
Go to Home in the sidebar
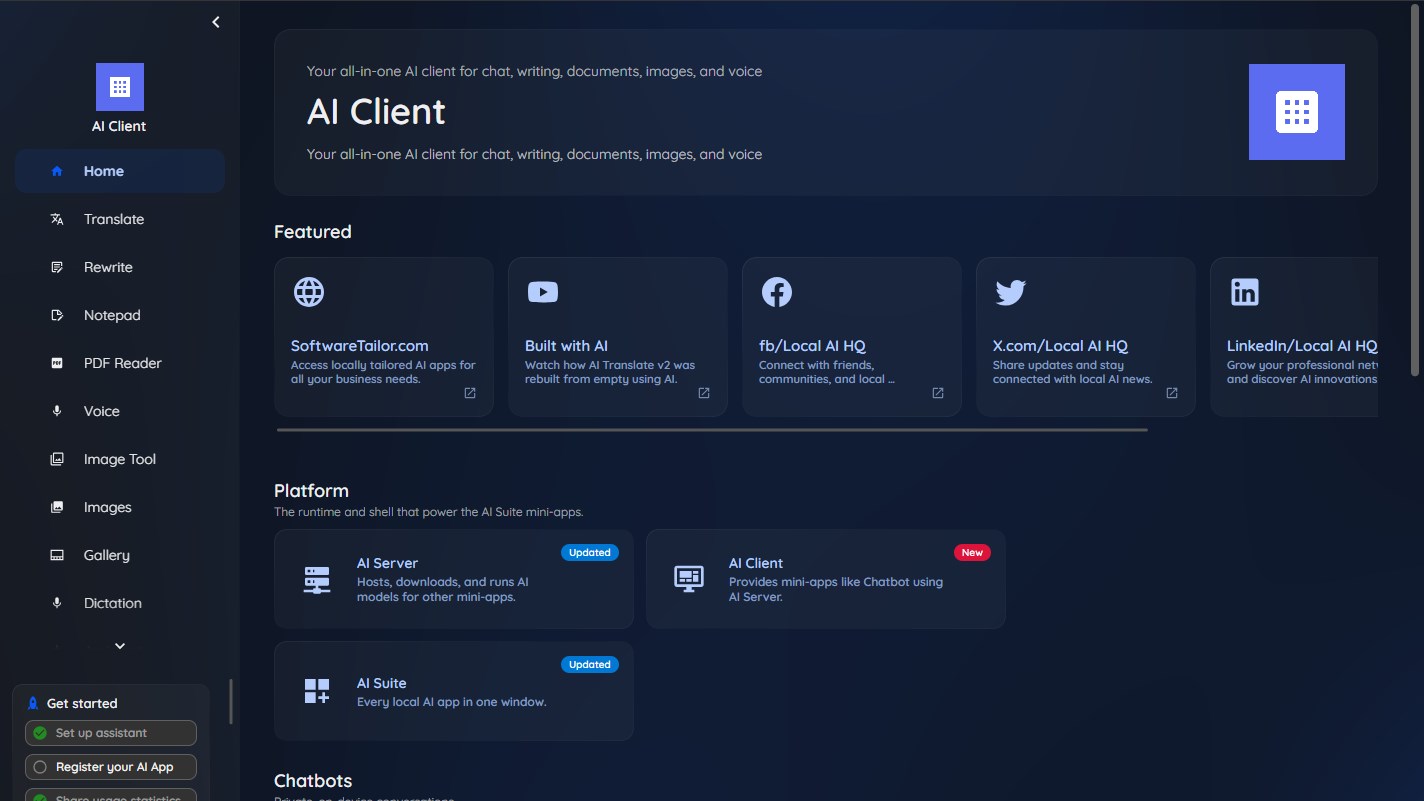pos(119,171)
